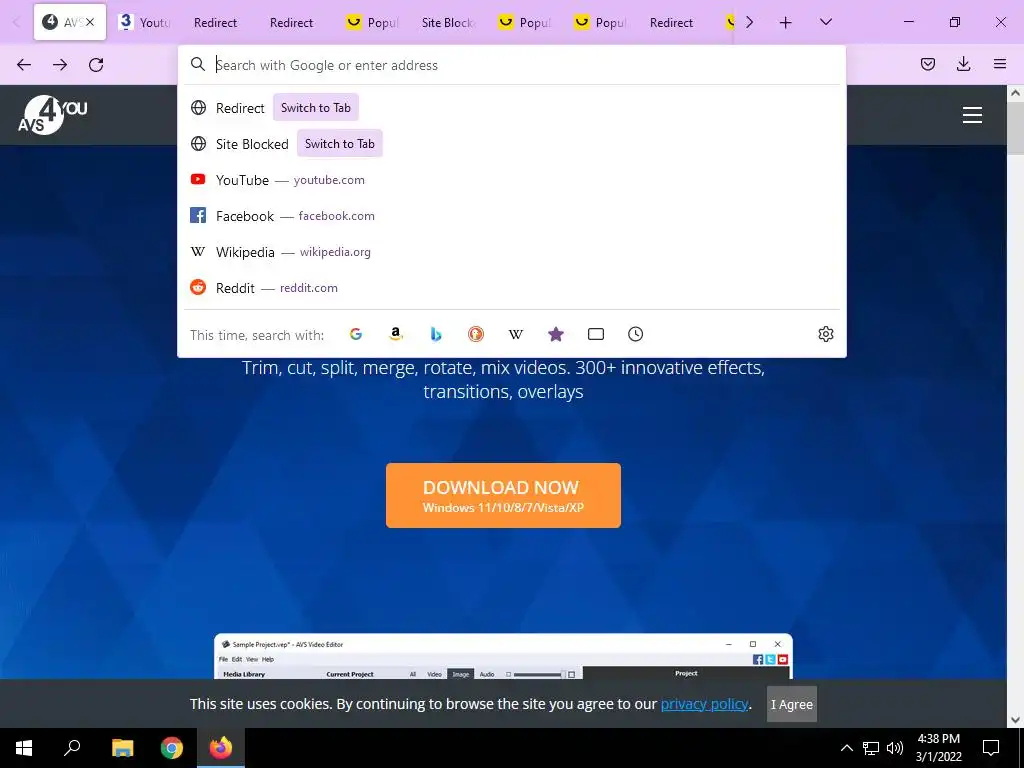Open the Downloads panel icon
This screenshot has height=768, width=1024.
[x=963, y=64]
